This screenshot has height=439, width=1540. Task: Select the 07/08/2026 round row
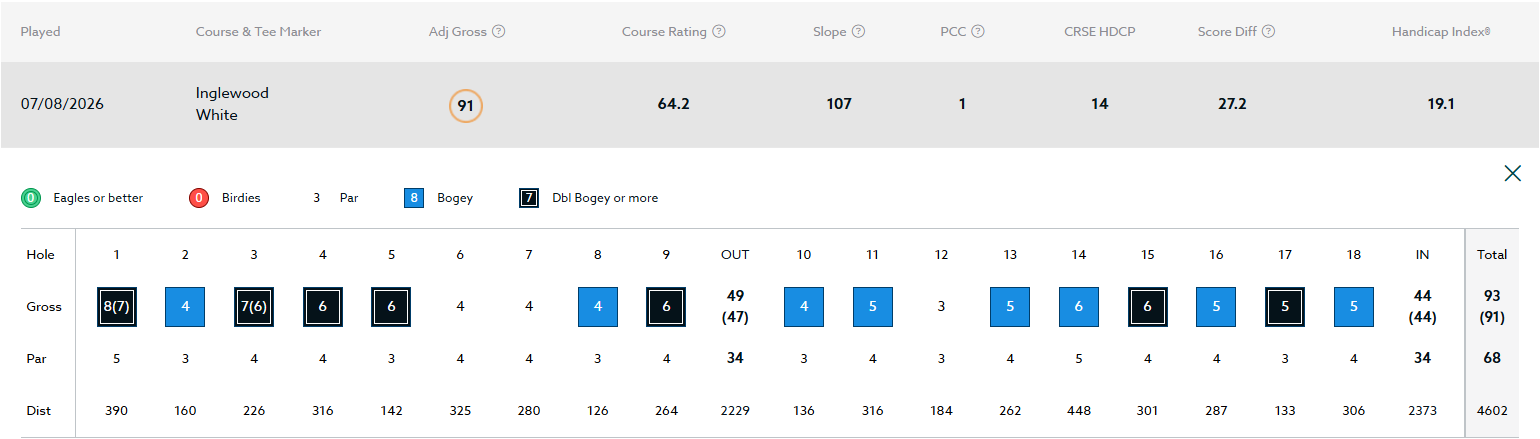point(770,105)
